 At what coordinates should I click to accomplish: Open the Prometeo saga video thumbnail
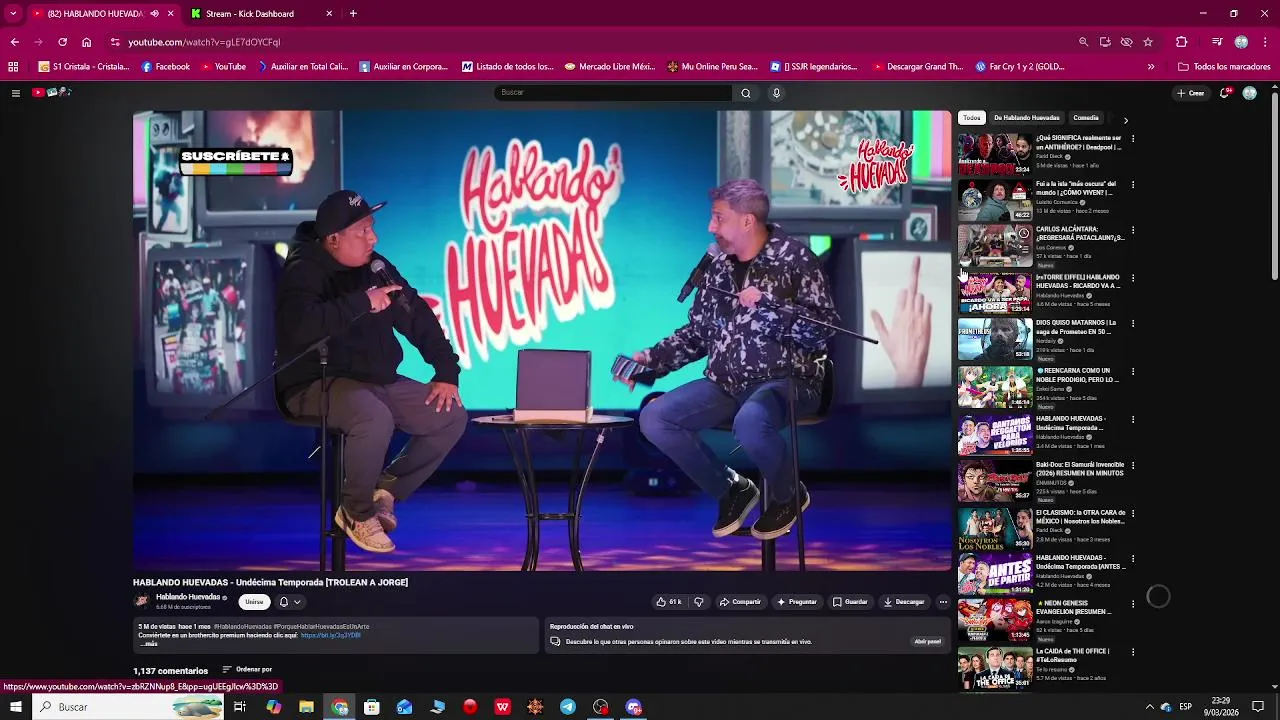pyautogui.click(x=995, y=340)
